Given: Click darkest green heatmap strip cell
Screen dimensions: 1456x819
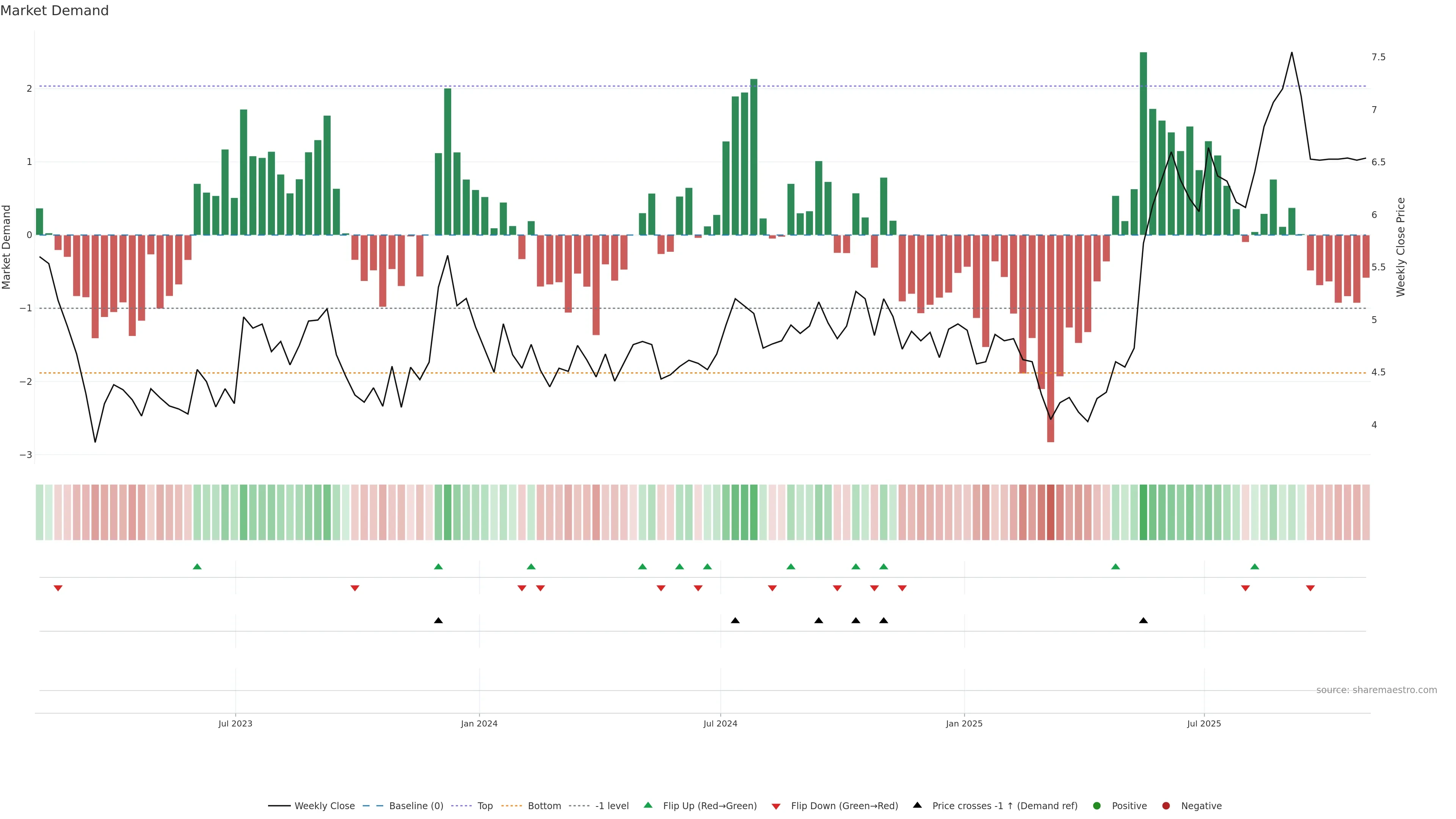Looking at the screenshot, I should pos(1144,512).
